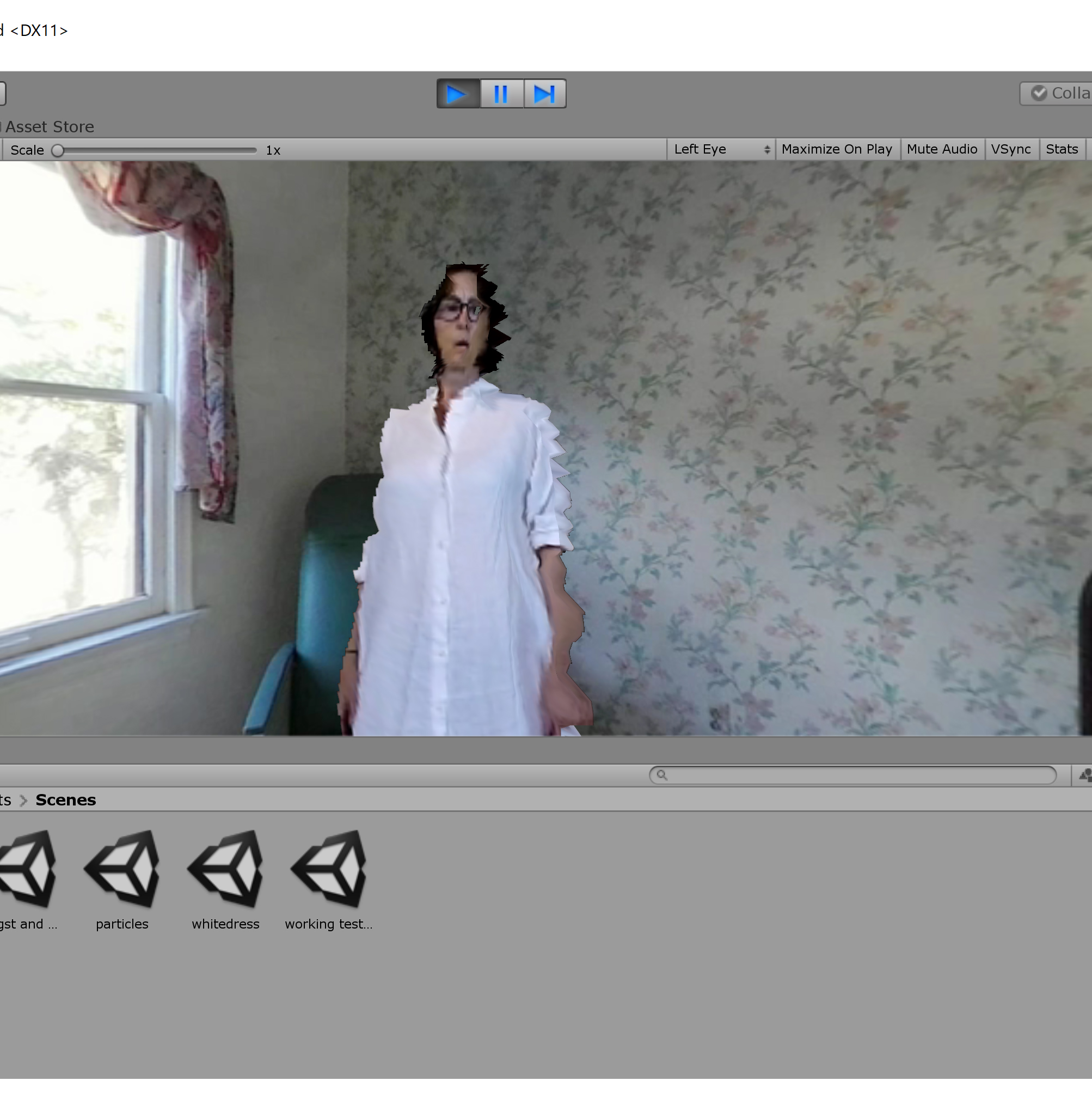This screenshot has width=1092, height=1093.
Task: Switch to the Asset Store tab
Action: coord(49,127)
